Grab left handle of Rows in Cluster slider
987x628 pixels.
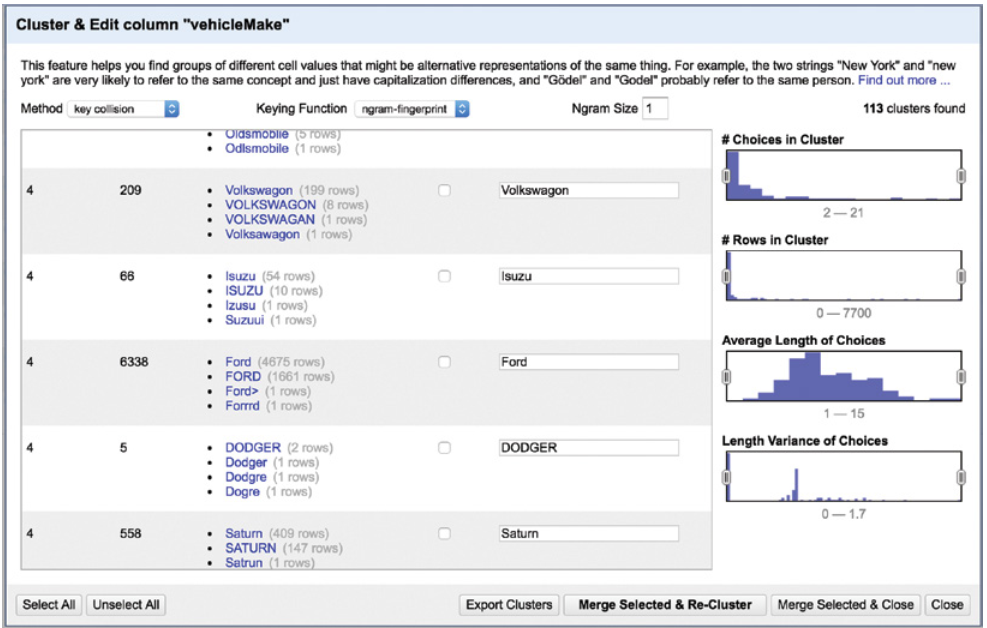[726, 276]
